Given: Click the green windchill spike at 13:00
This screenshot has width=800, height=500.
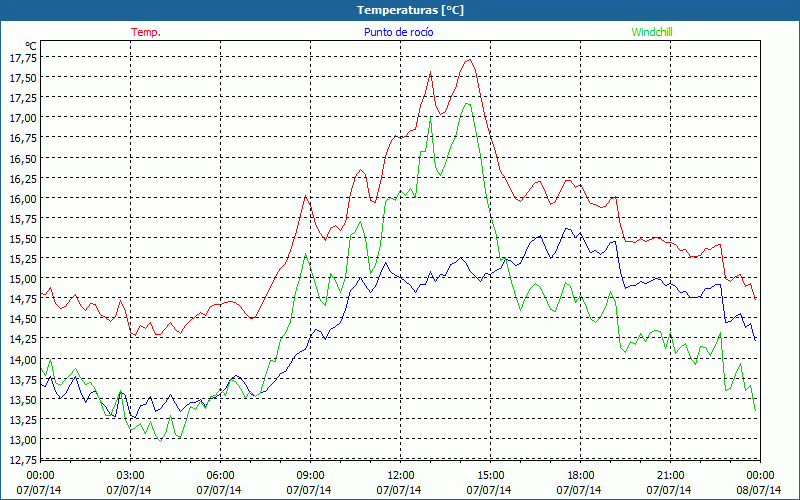Looking at the screenshot, I should coord(431,118).
